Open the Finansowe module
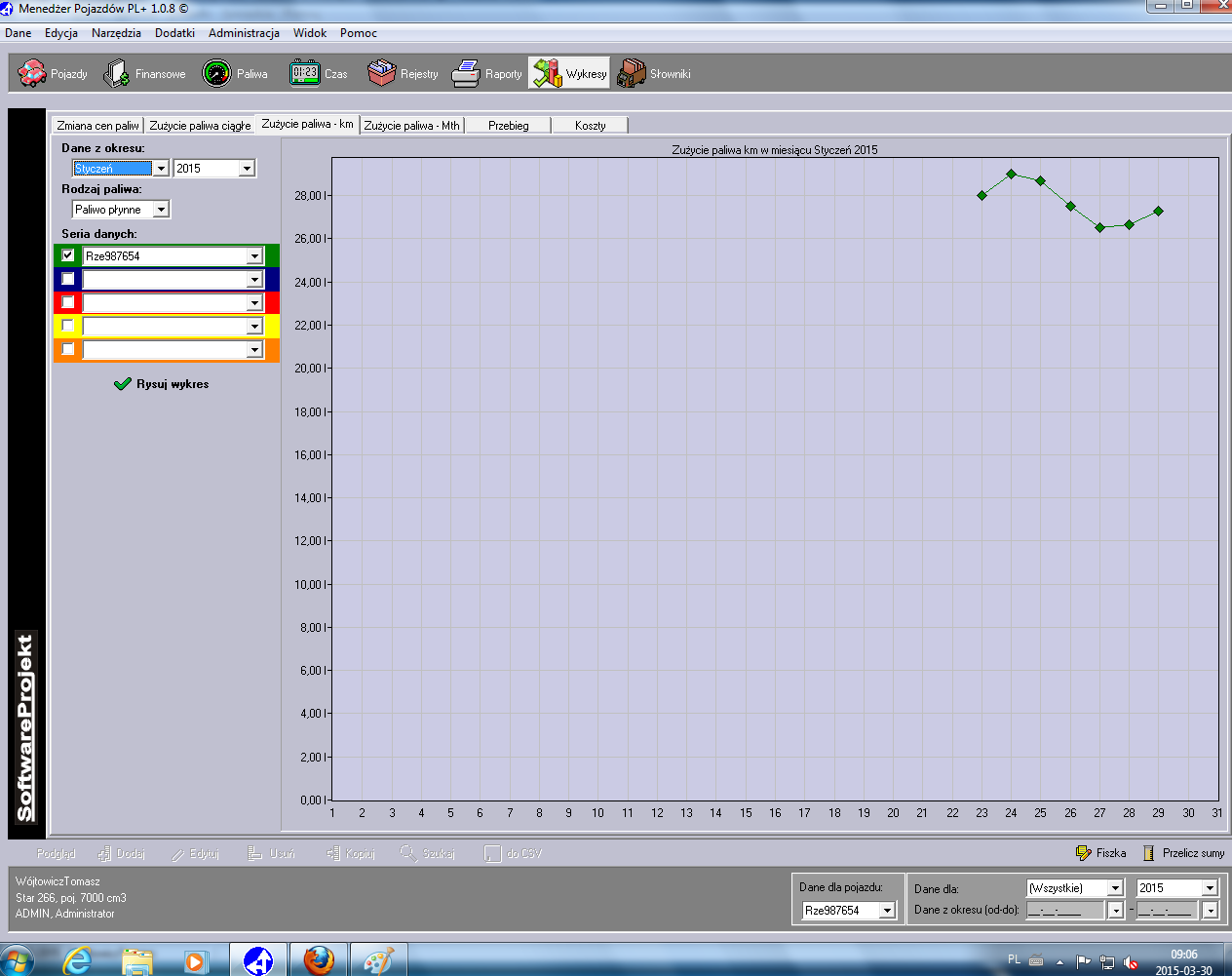This screenshot has width=1232, height=976. [x=144, y=74]
